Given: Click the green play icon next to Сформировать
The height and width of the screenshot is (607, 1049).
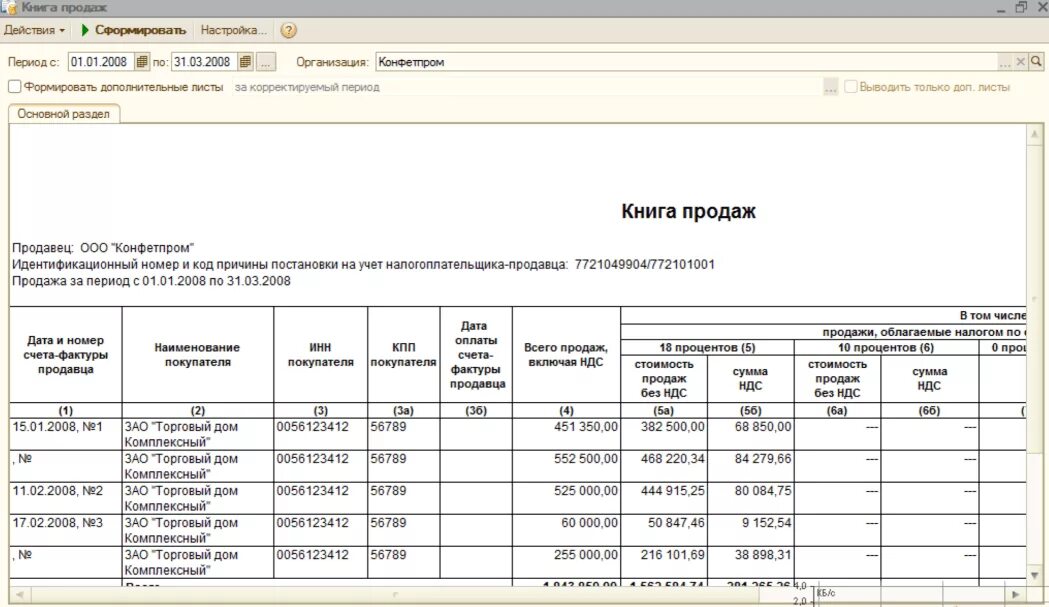Looking at the screenshot, I should (85, 30).
